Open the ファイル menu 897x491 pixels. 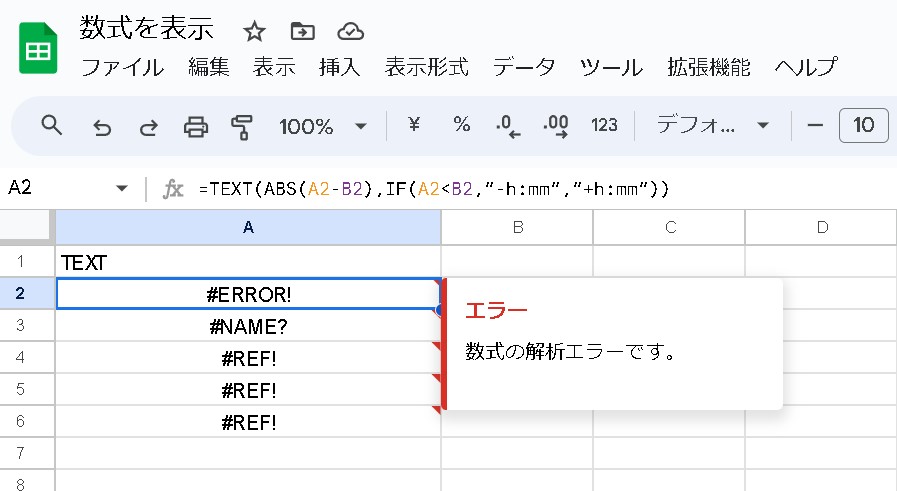[x=122, y=67]
